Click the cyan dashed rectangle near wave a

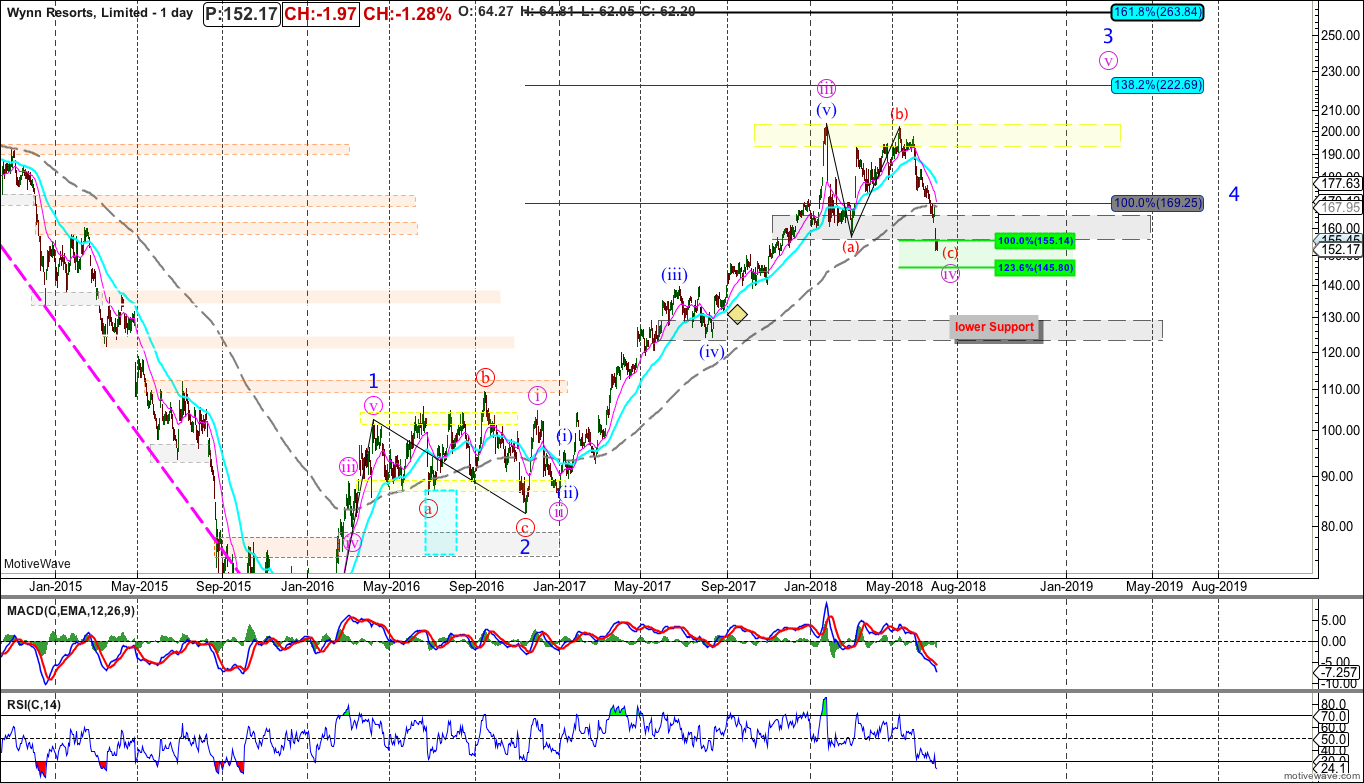pyautogui.click(x=441, y=522)
